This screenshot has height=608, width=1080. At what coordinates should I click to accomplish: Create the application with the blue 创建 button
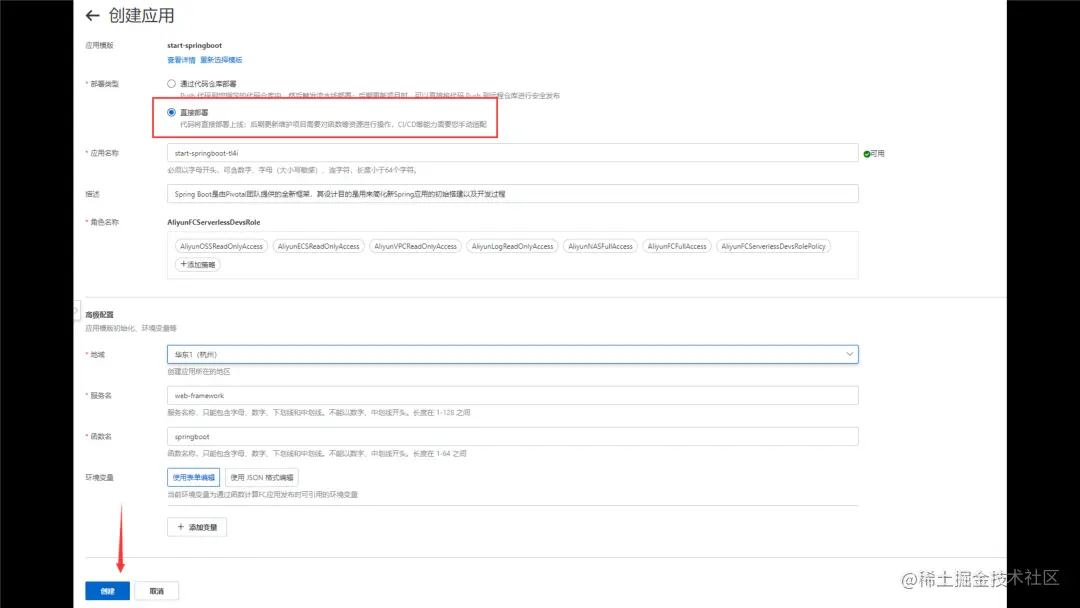(x=107, y=591)
